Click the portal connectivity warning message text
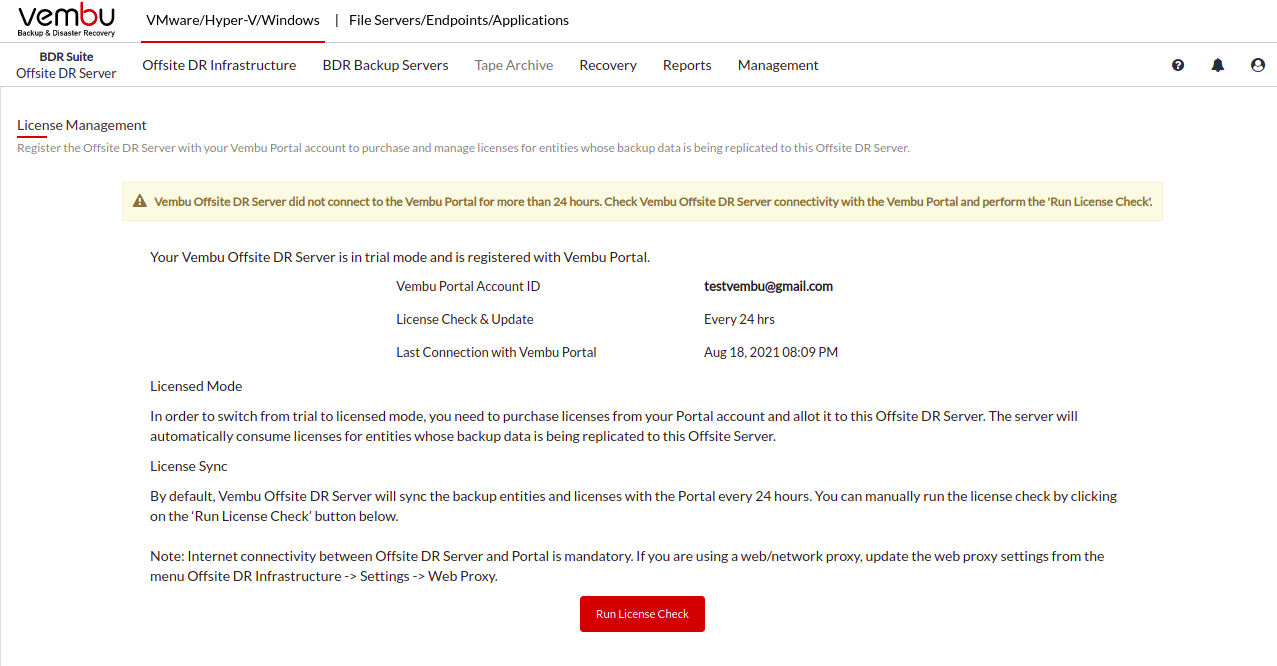 point(653,201)
